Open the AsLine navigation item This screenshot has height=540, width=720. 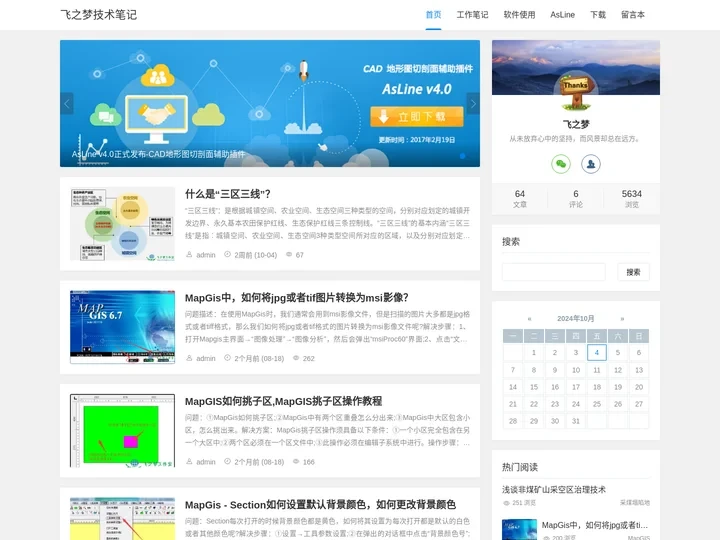(x=562, y=15)
